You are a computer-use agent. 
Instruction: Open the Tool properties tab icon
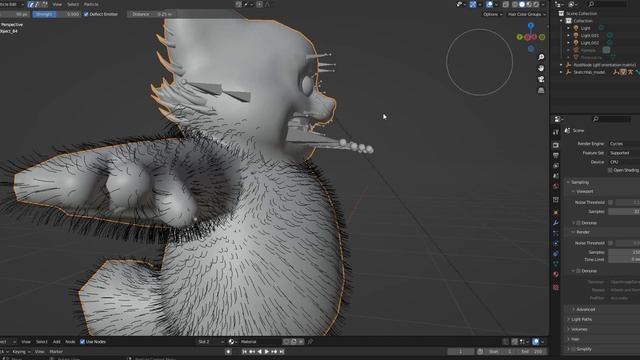click(x=556, y=132)
